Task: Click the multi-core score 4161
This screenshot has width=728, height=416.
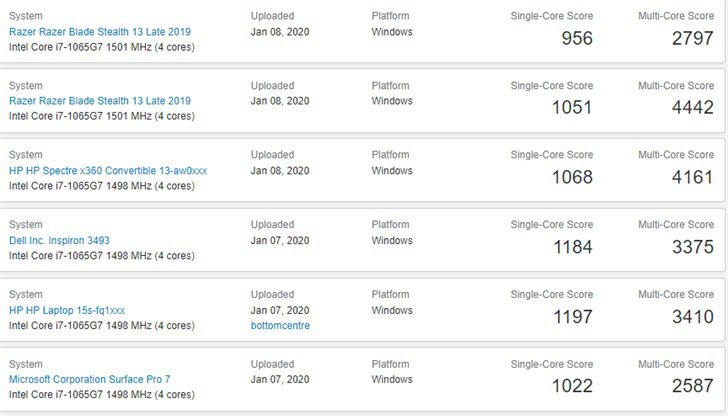Action: pyautogui.click(x=693, y=177)
